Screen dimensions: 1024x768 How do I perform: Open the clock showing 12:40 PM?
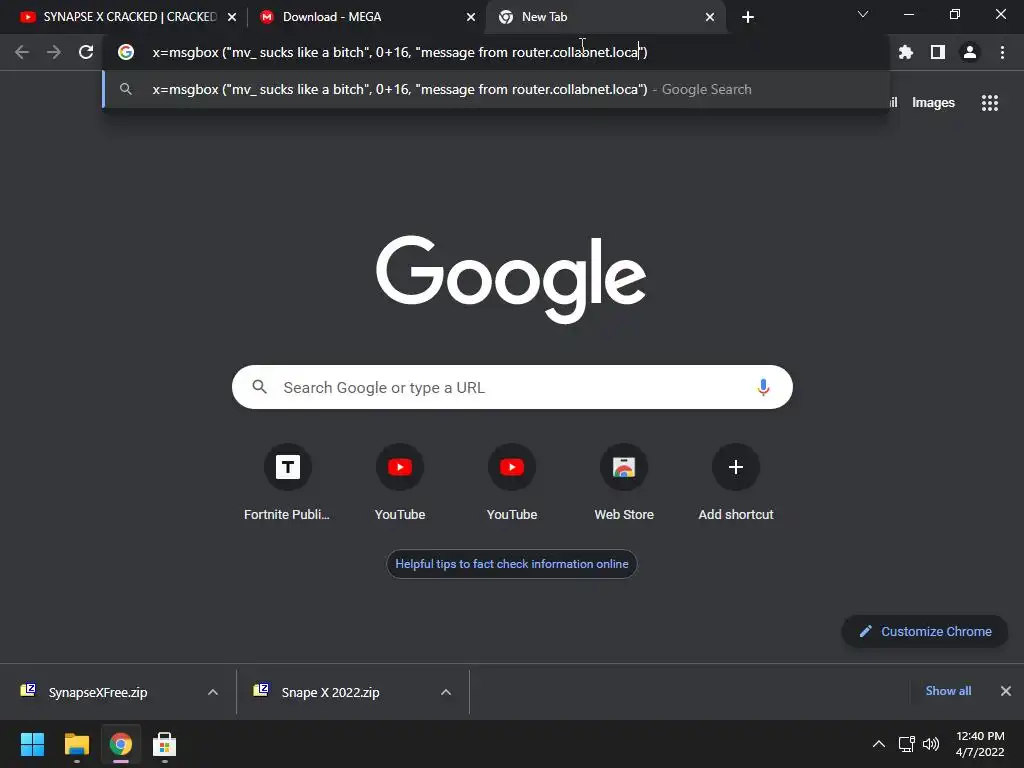(x=980, y=744)
